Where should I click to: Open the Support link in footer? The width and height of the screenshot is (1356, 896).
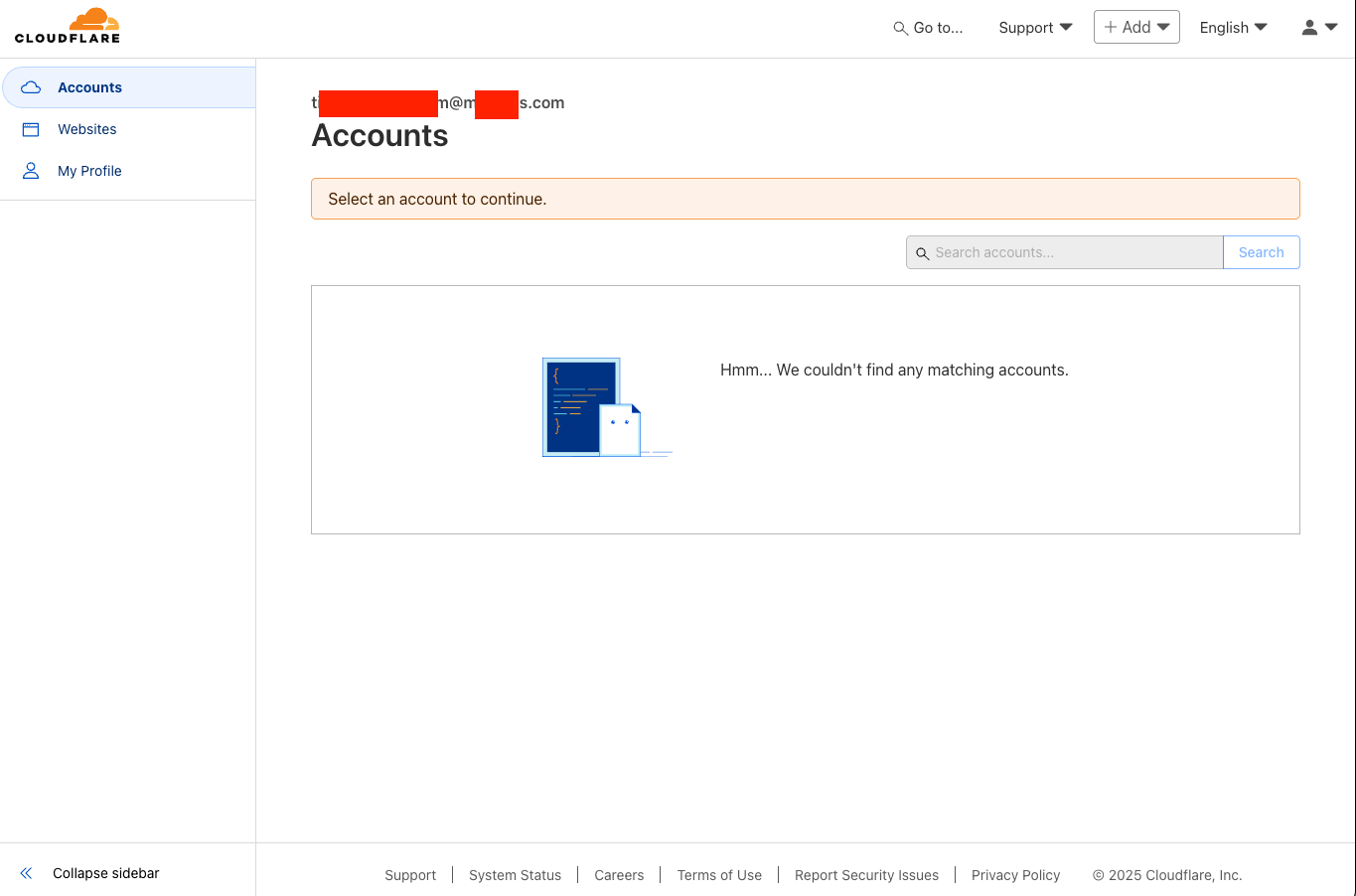[410, 875]
